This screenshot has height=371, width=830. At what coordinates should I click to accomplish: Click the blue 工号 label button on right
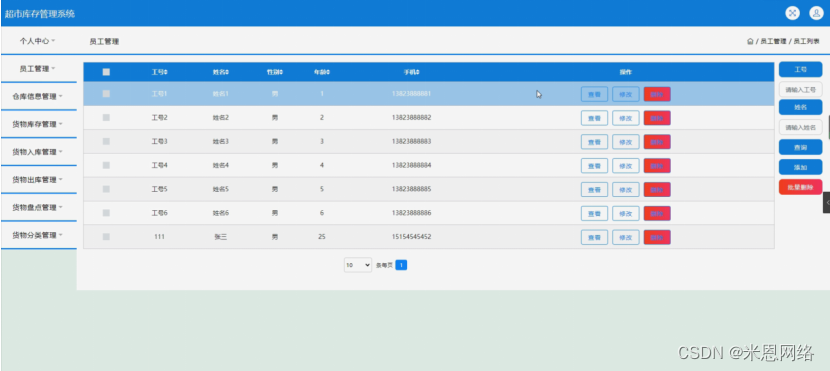800,69
